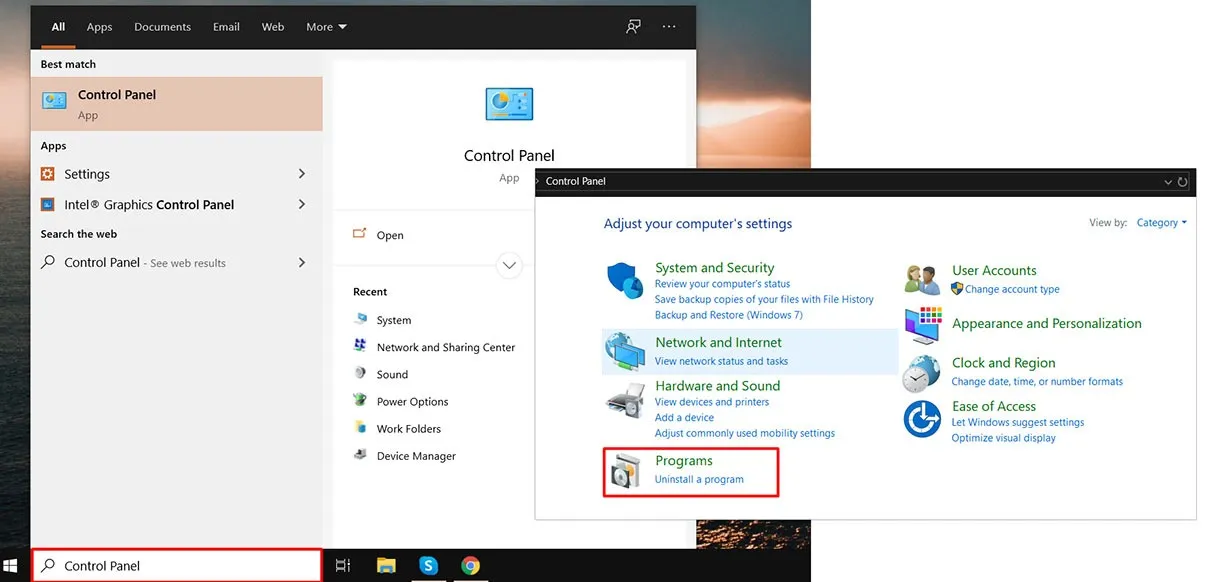Expand the Settings app result arrow
The height and width of the screenshot is (582, 1205).
[302, 174]
